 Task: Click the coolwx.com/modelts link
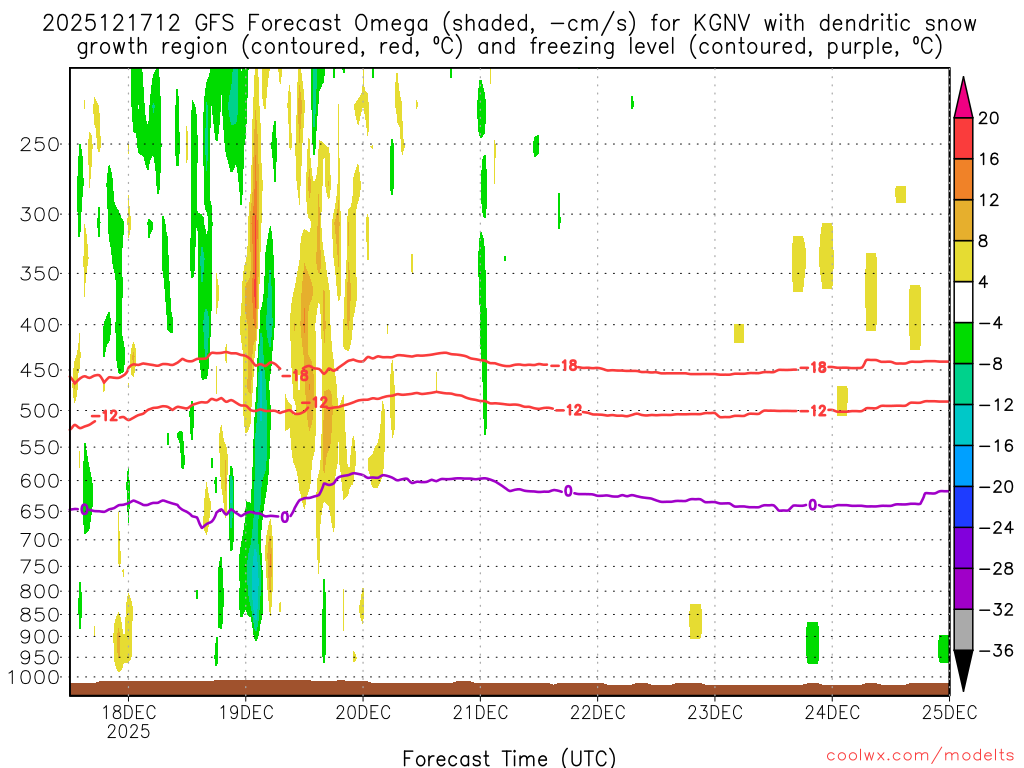[921, 756]
